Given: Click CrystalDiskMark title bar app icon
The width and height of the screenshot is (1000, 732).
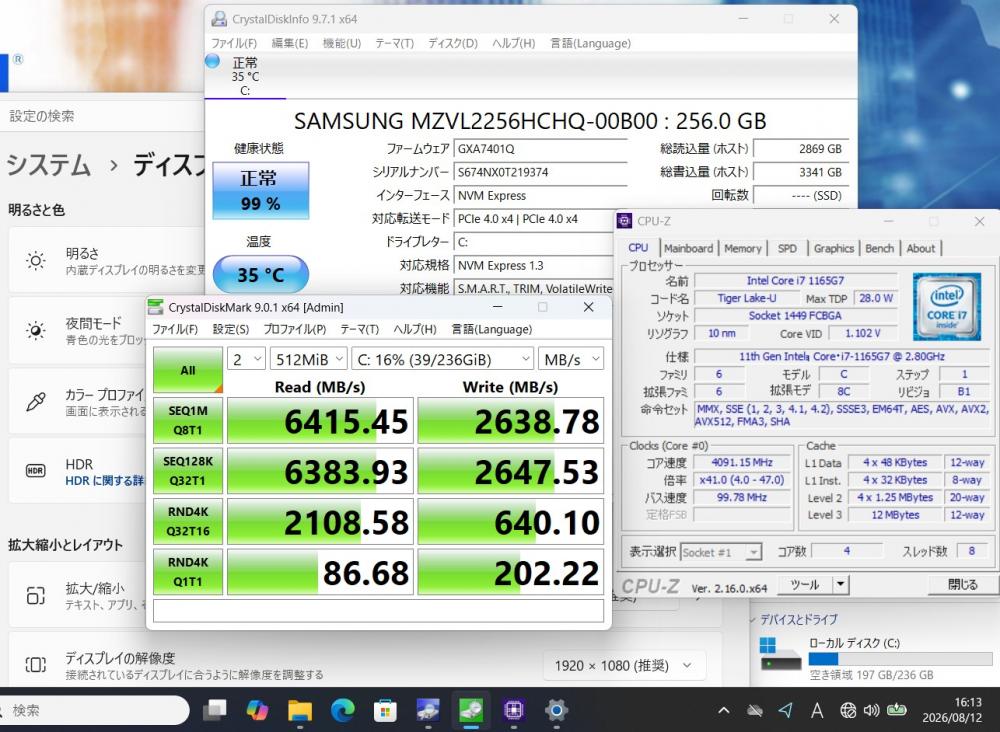Looking at the screenshot, I should pos(156,307).
